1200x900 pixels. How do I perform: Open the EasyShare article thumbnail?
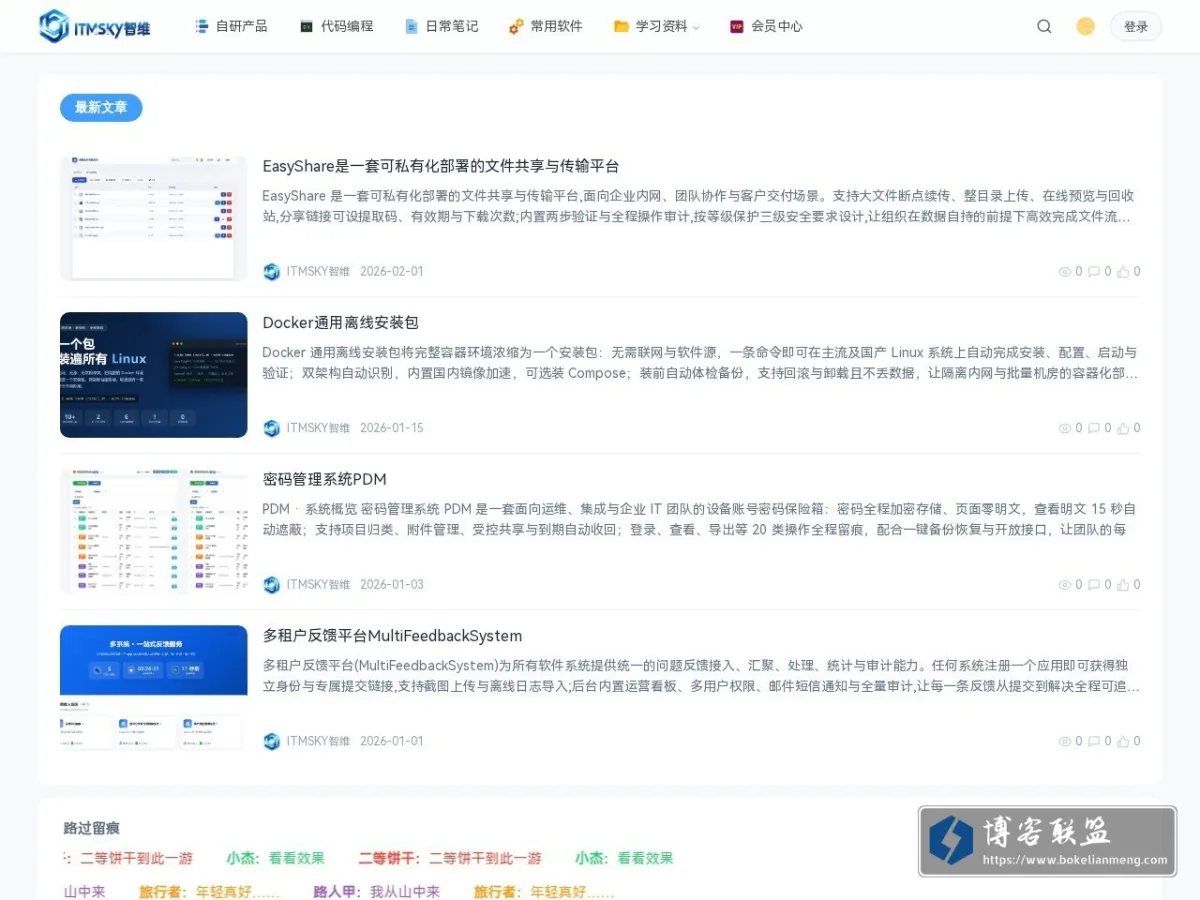coord(154,218)
